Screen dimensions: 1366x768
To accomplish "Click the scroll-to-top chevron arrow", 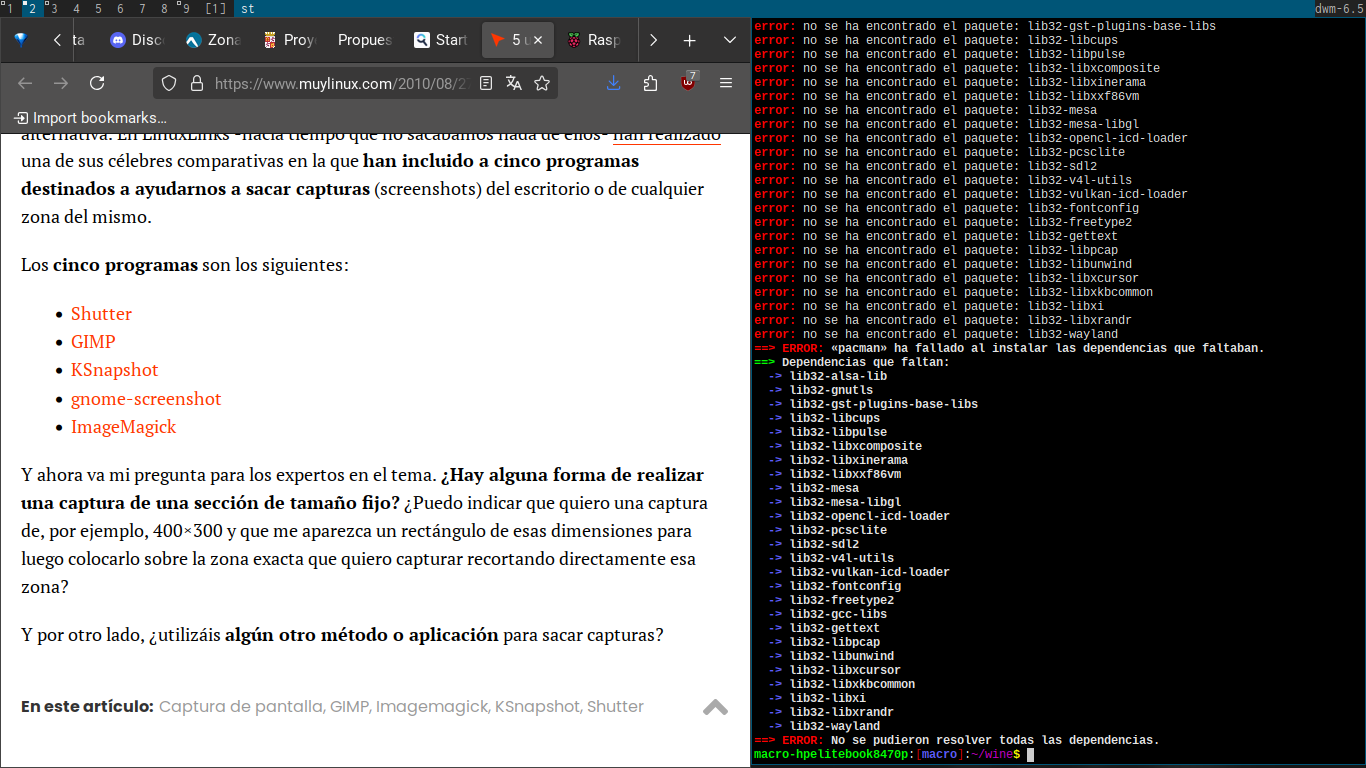I will pos(715,706).
